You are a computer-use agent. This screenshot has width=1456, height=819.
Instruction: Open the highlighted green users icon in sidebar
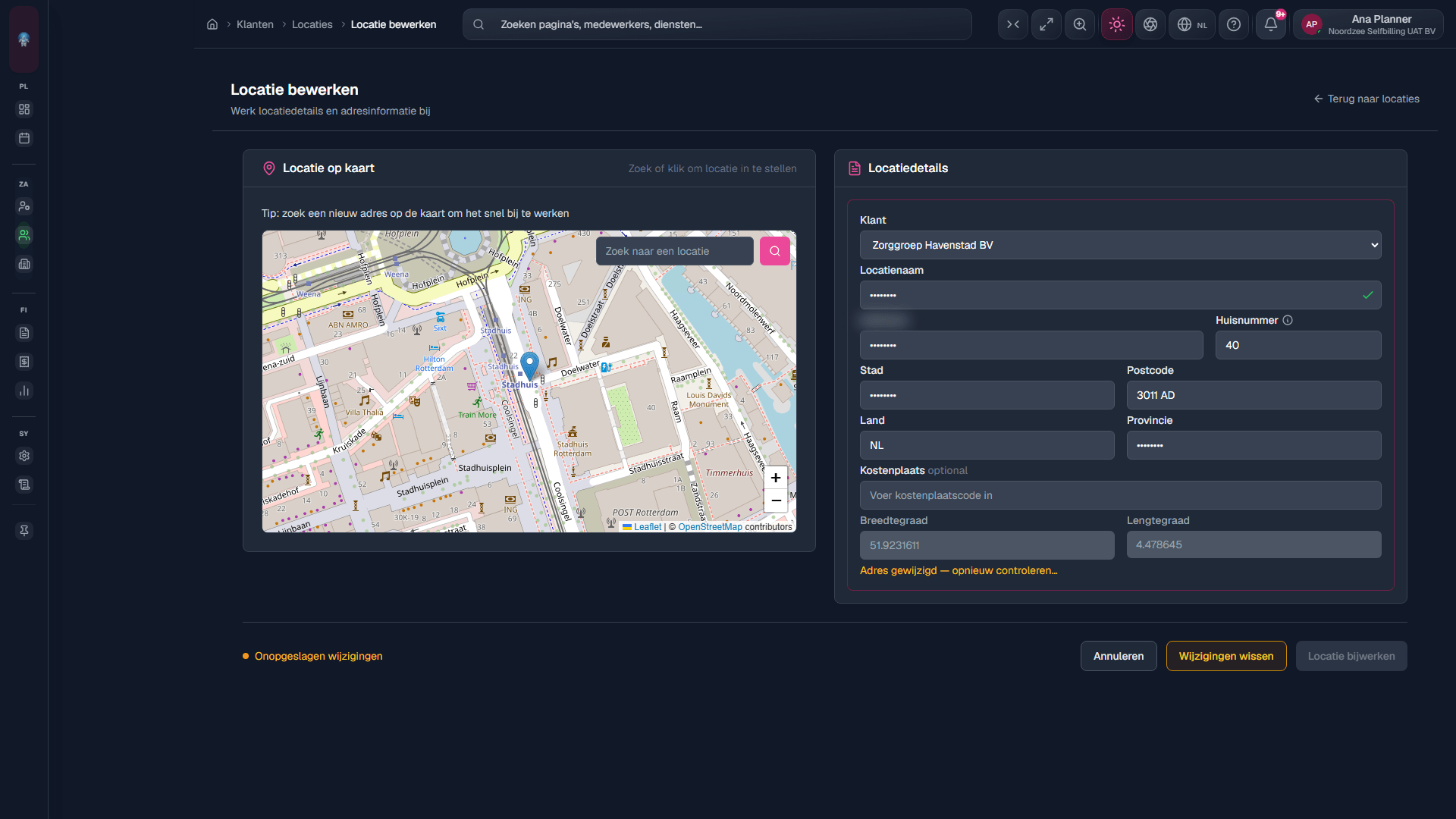(x=24, y=235)
